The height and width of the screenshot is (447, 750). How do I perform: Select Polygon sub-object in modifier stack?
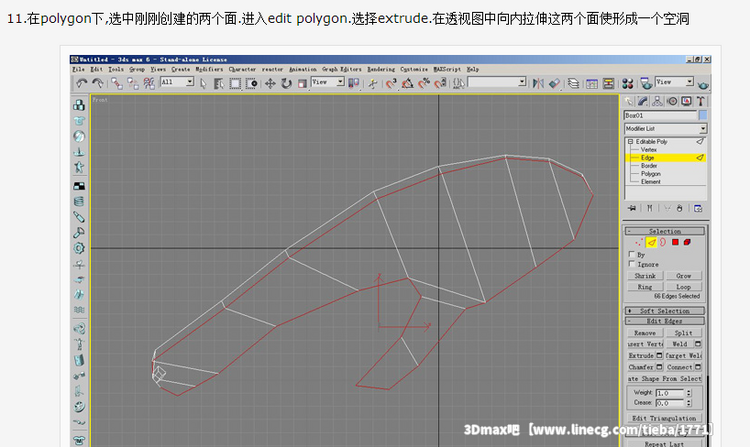click(x=651, y=174)
